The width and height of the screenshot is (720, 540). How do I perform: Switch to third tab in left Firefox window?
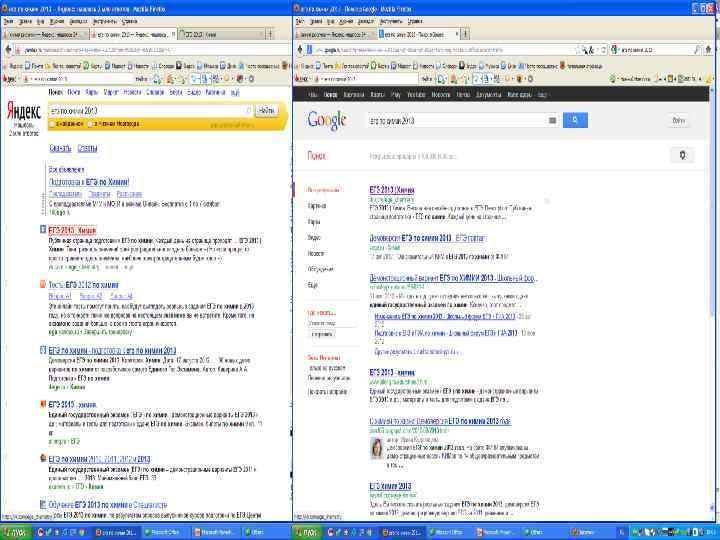(221, 34)
